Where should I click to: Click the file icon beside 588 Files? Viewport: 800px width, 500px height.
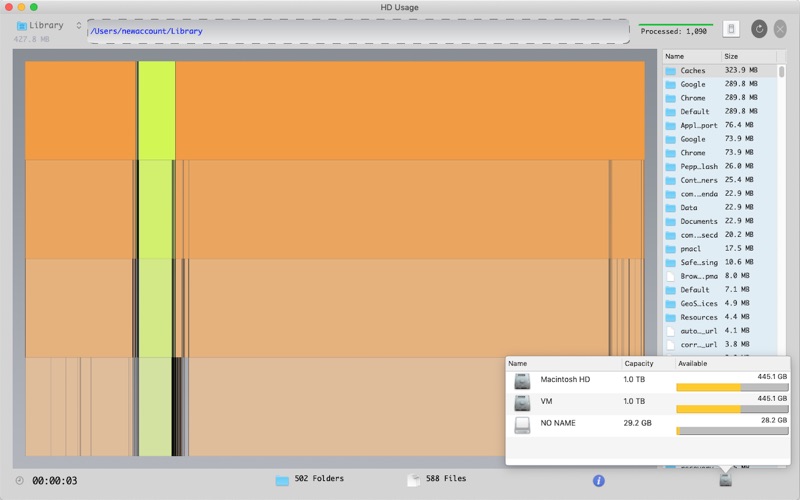413,480
